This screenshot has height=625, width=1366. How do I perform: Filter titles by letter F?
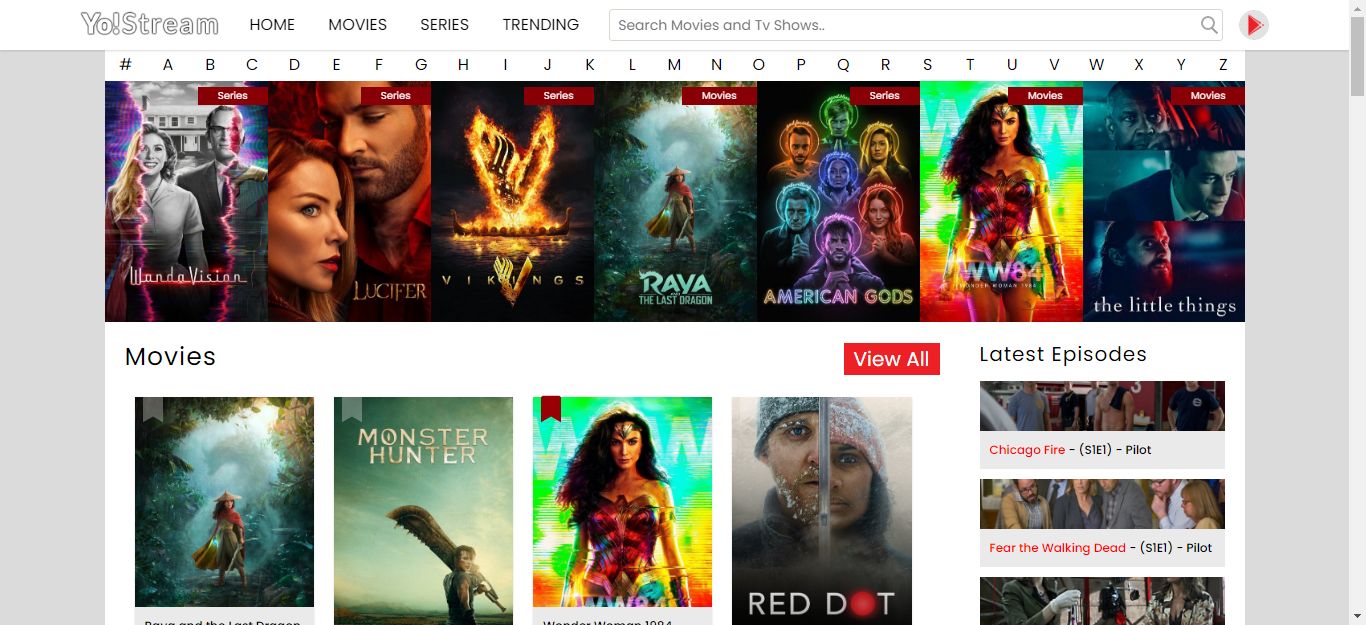pyautogui.click(x=379, y=65)
